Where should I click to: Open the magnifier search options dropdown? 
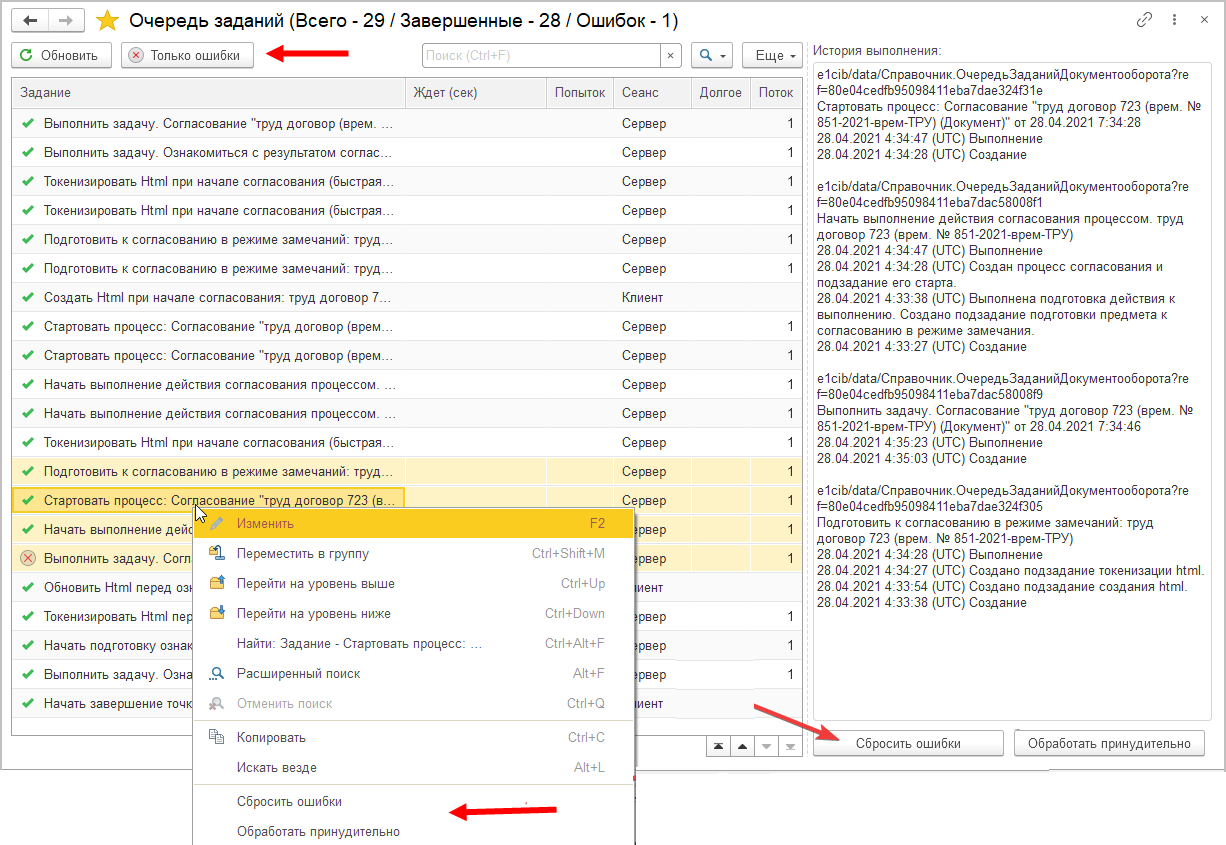pos(712,56)
